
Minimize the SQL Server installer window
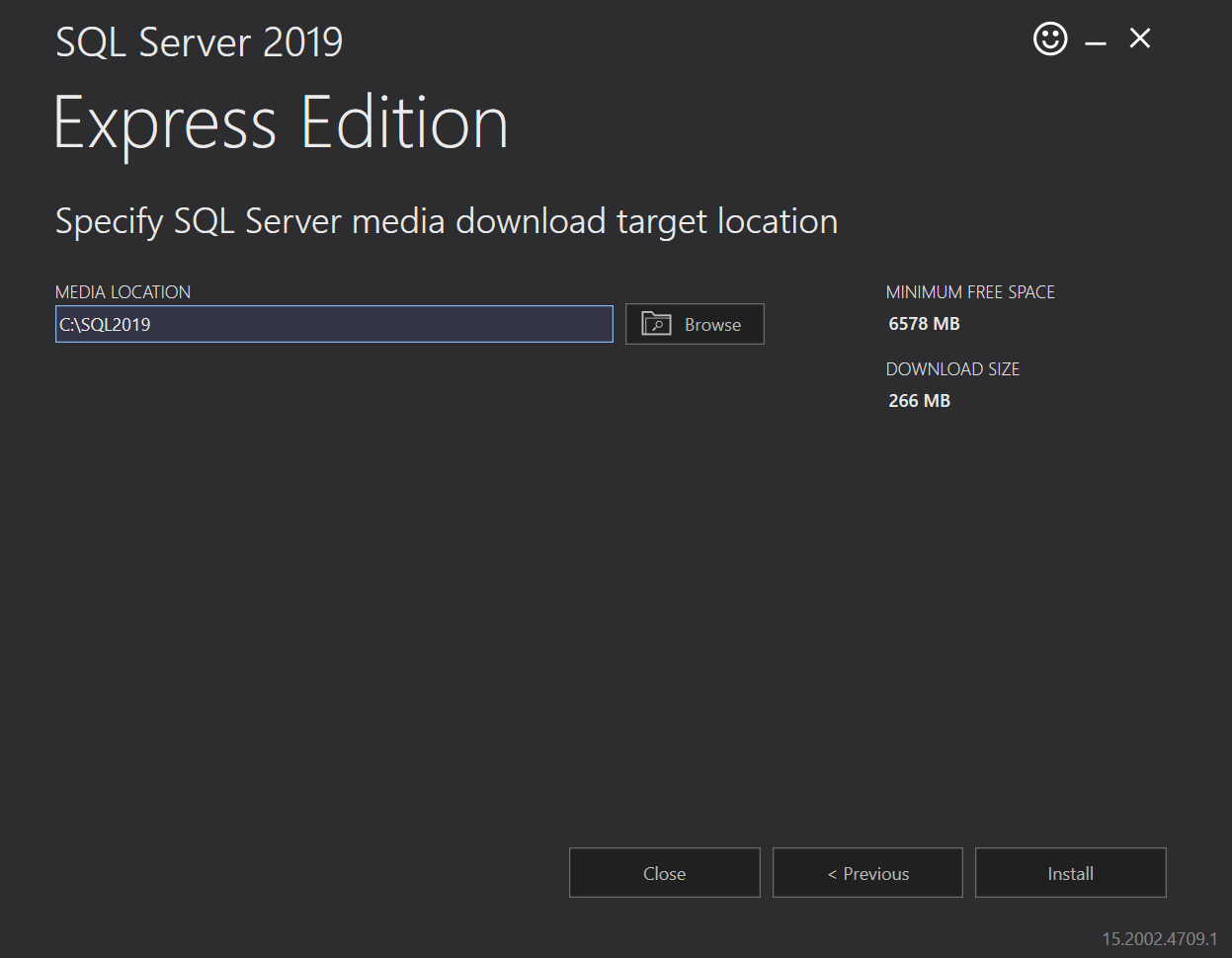(x=1095, y=42)
